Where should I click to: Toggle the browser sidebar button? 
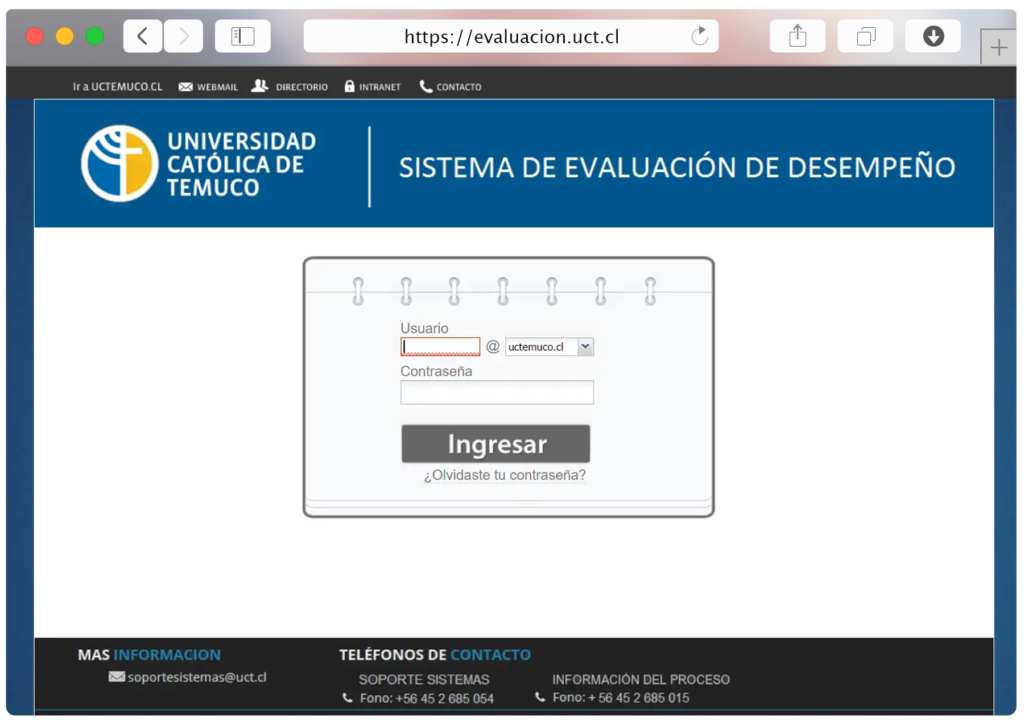tap(242, 36)
